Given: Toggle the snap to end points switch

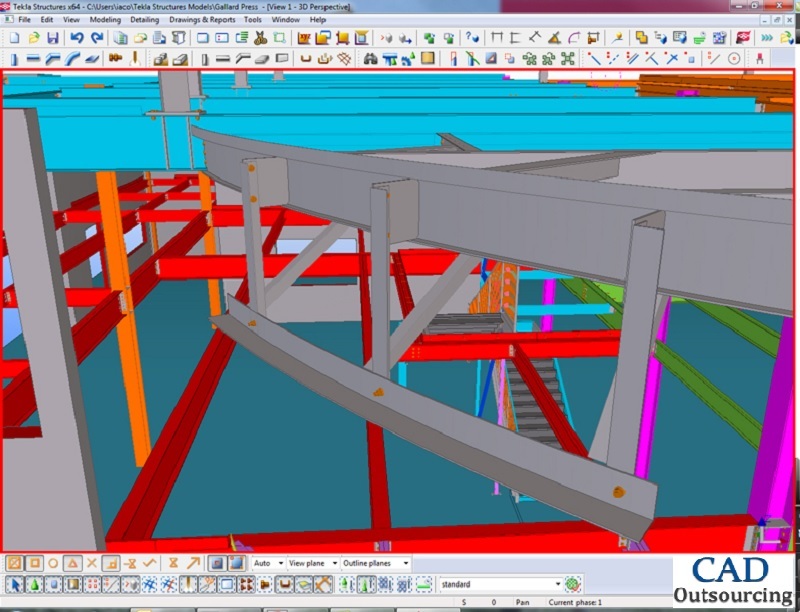Looking at the screenshot, I should 34,563.
